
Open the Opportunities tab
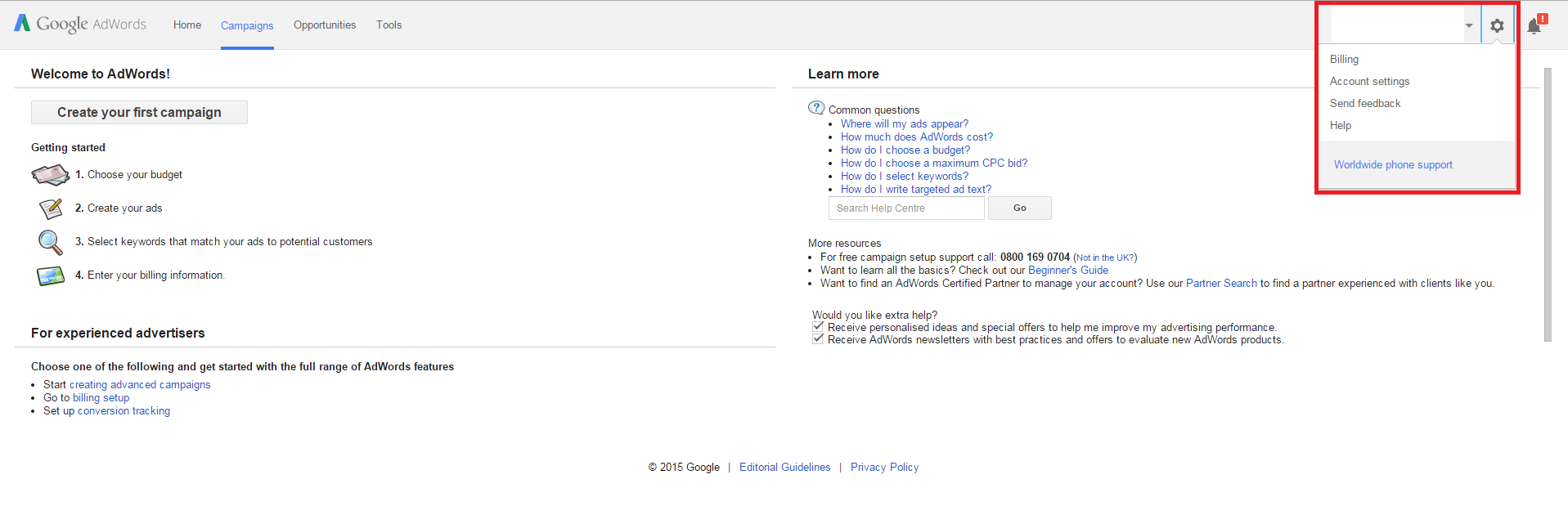point(325,25)
